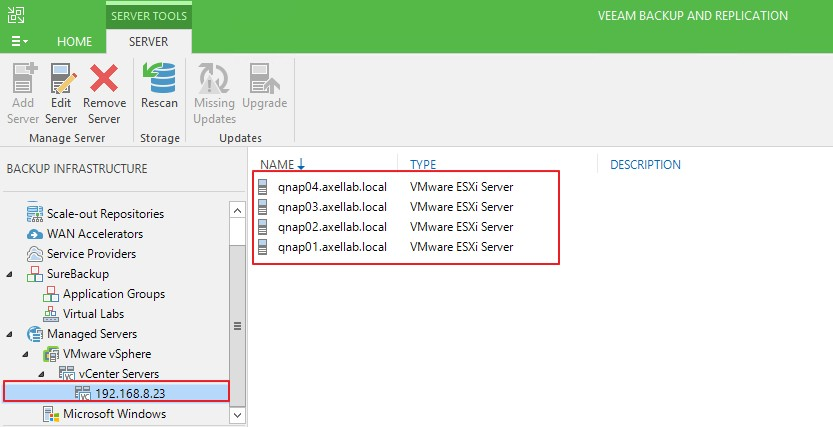Click the tree panel scroll down arrow
This screenshot has height=427, width=833.
click(x=237, y=413)
